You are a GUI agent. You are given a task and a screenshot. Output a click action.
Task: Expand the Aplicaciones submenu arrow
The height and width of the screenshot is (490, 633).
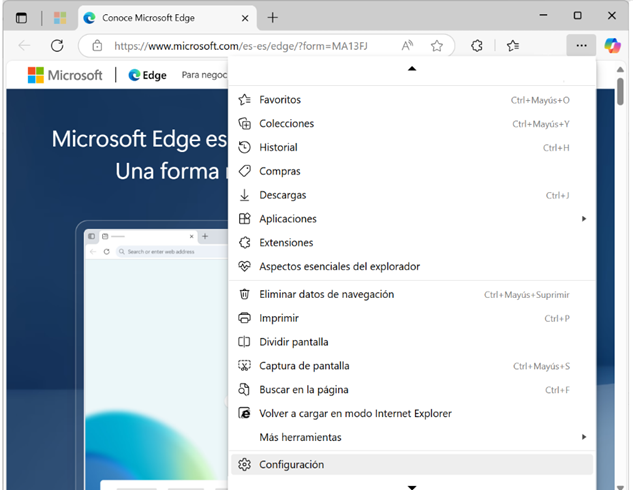click(x=584, y=219)
